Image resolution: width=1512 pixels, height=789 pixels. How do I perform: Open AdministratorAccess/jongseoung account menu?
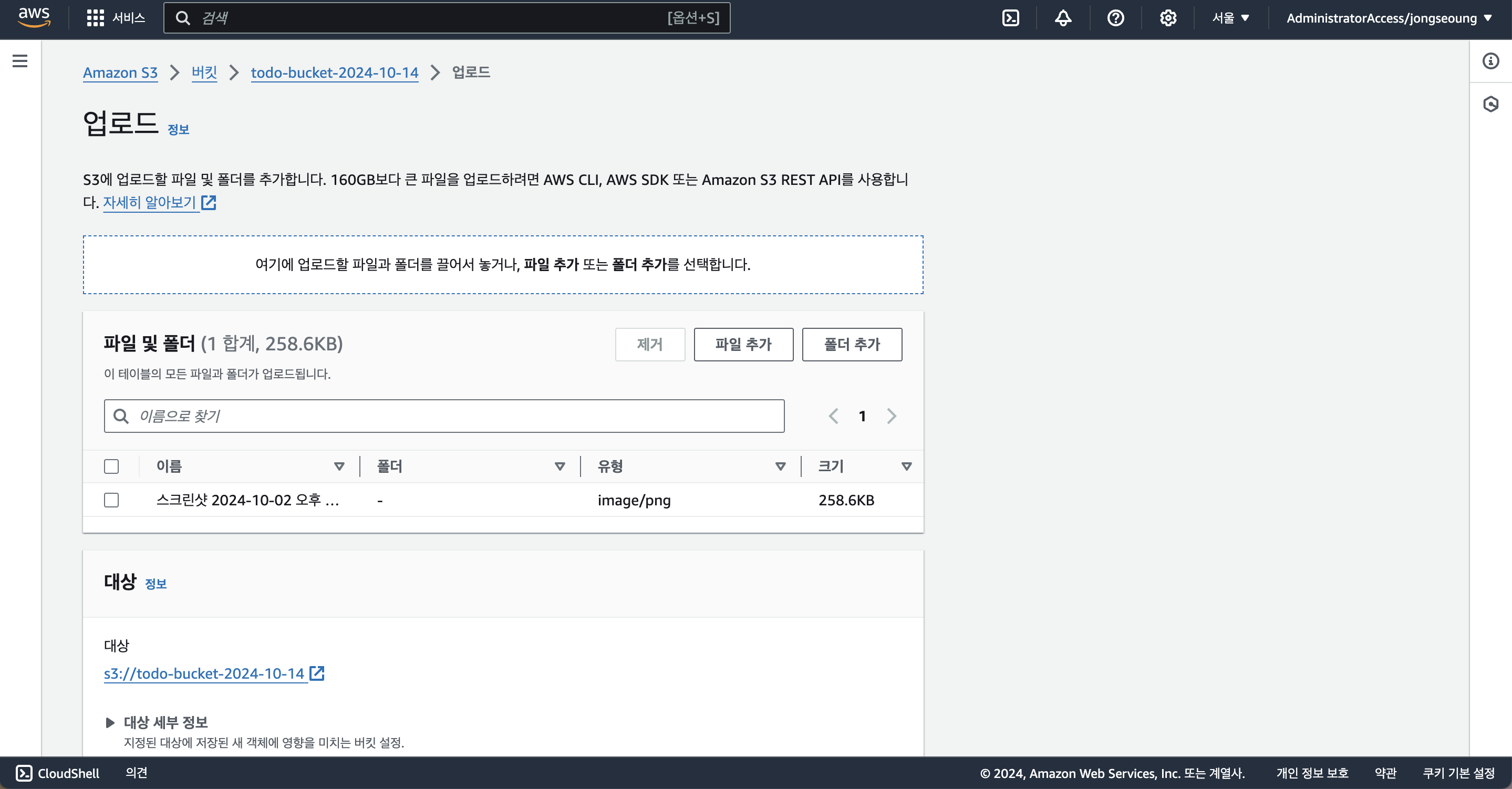coord(1389,18)
